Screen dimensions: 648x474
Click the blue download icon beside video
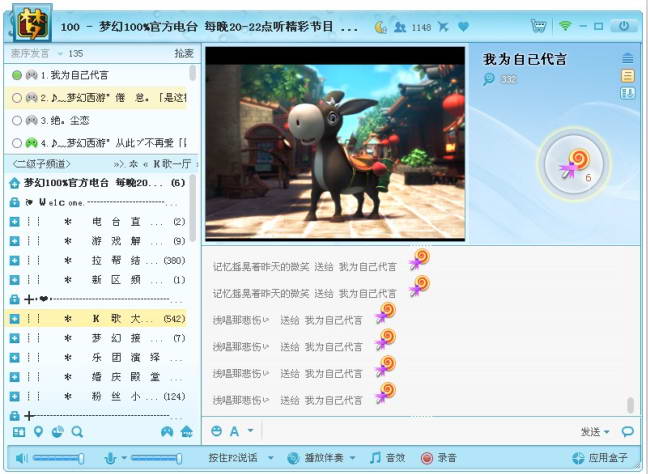[627, 93]
